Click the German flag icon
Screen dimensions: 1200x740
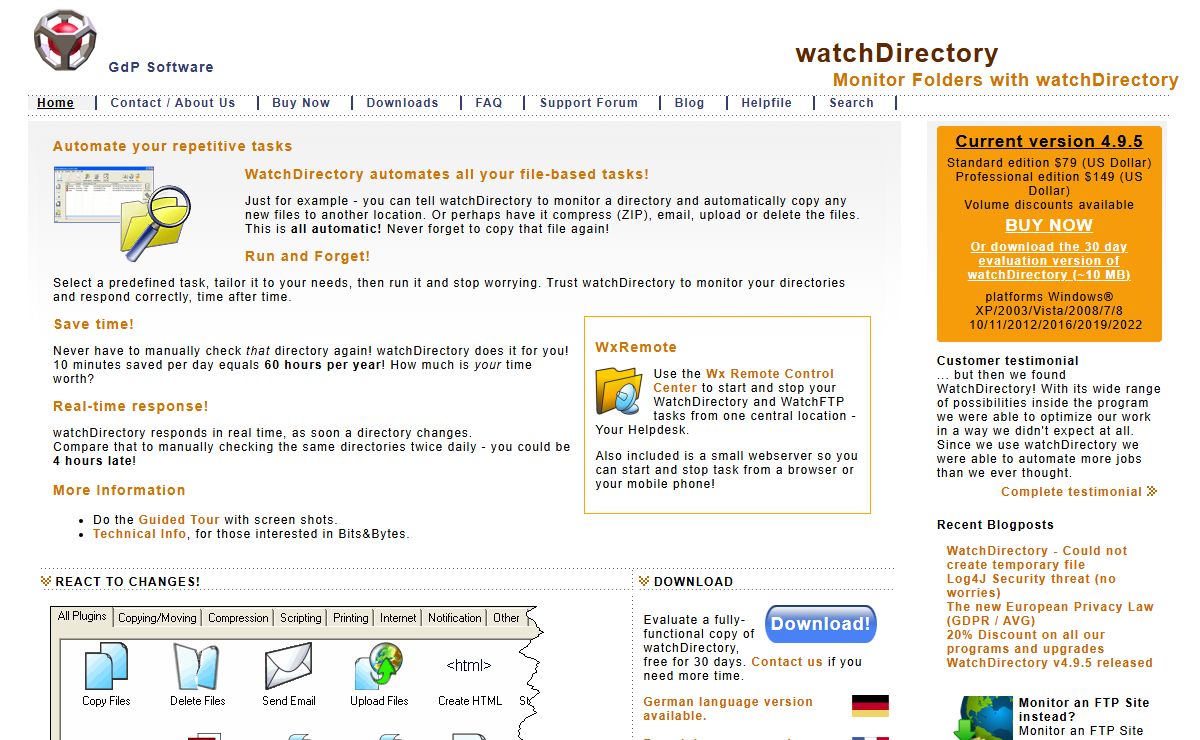point(870,706)
